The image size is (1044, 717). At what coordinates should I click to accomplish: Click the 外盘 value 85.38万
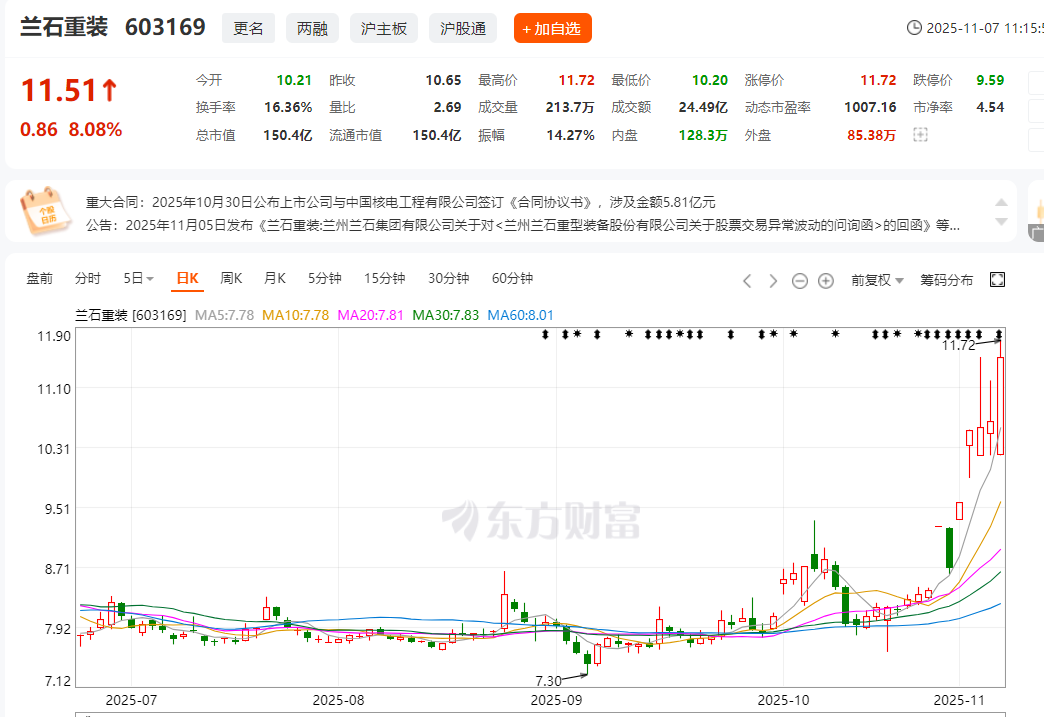(x=872, y=135)
